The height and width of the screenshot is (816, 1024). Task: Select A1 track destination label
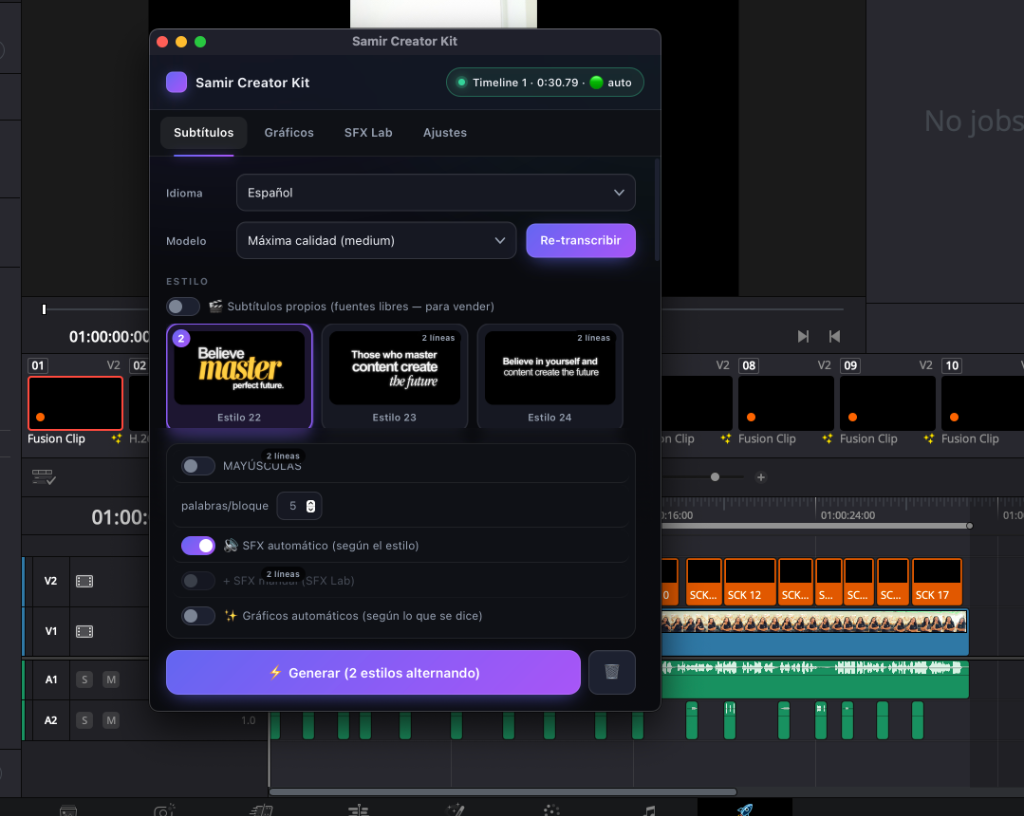[50, 680]
